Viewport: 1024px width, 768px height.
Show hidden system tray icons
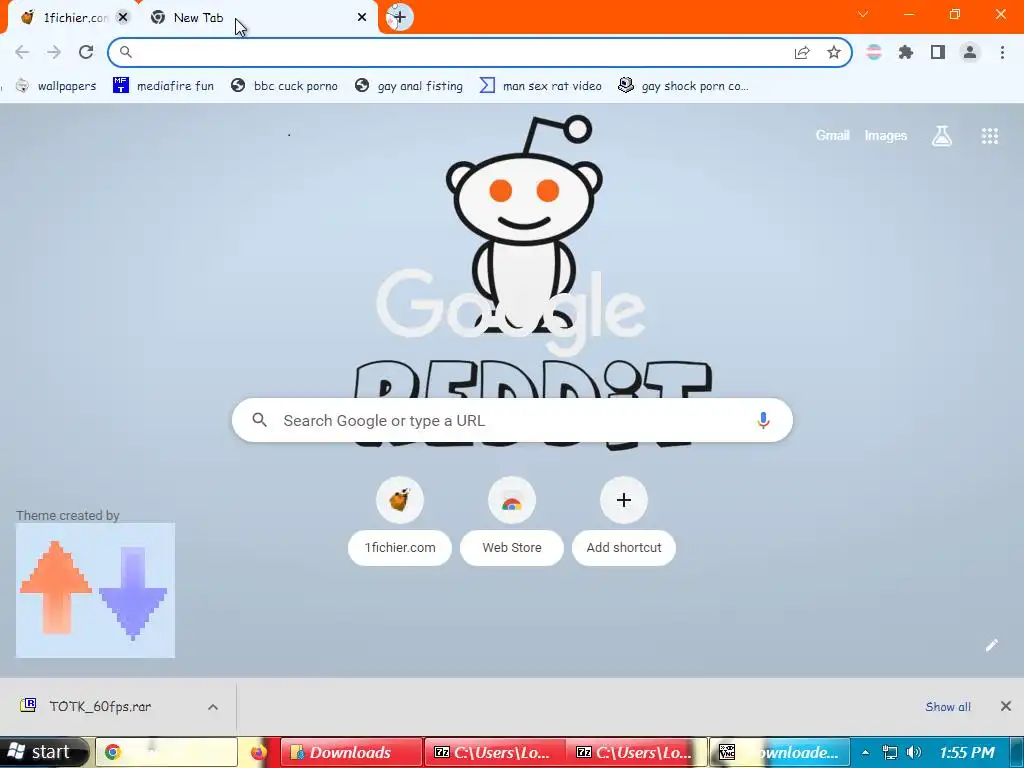pyautogui.click(x=866, y=752)
